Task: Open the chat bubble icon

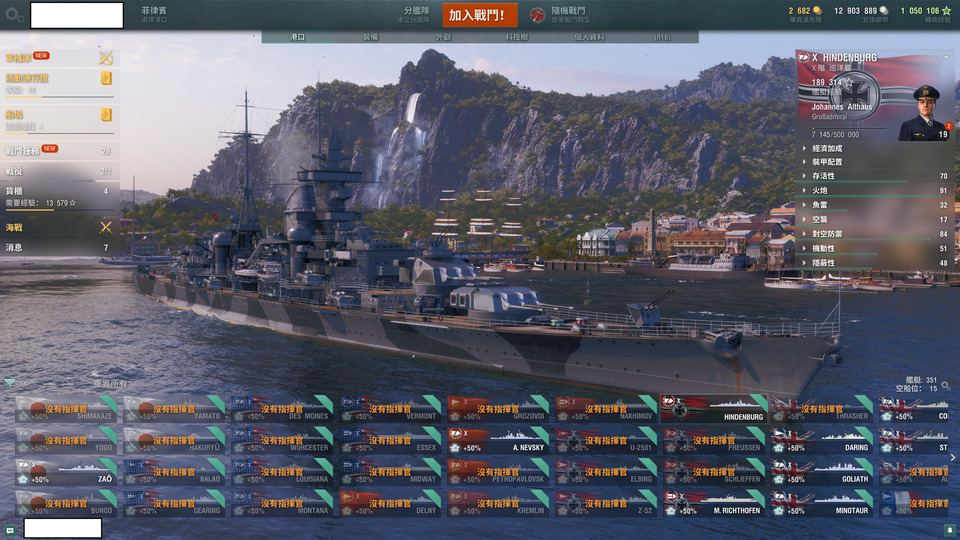Action: [x=10, y=530]
